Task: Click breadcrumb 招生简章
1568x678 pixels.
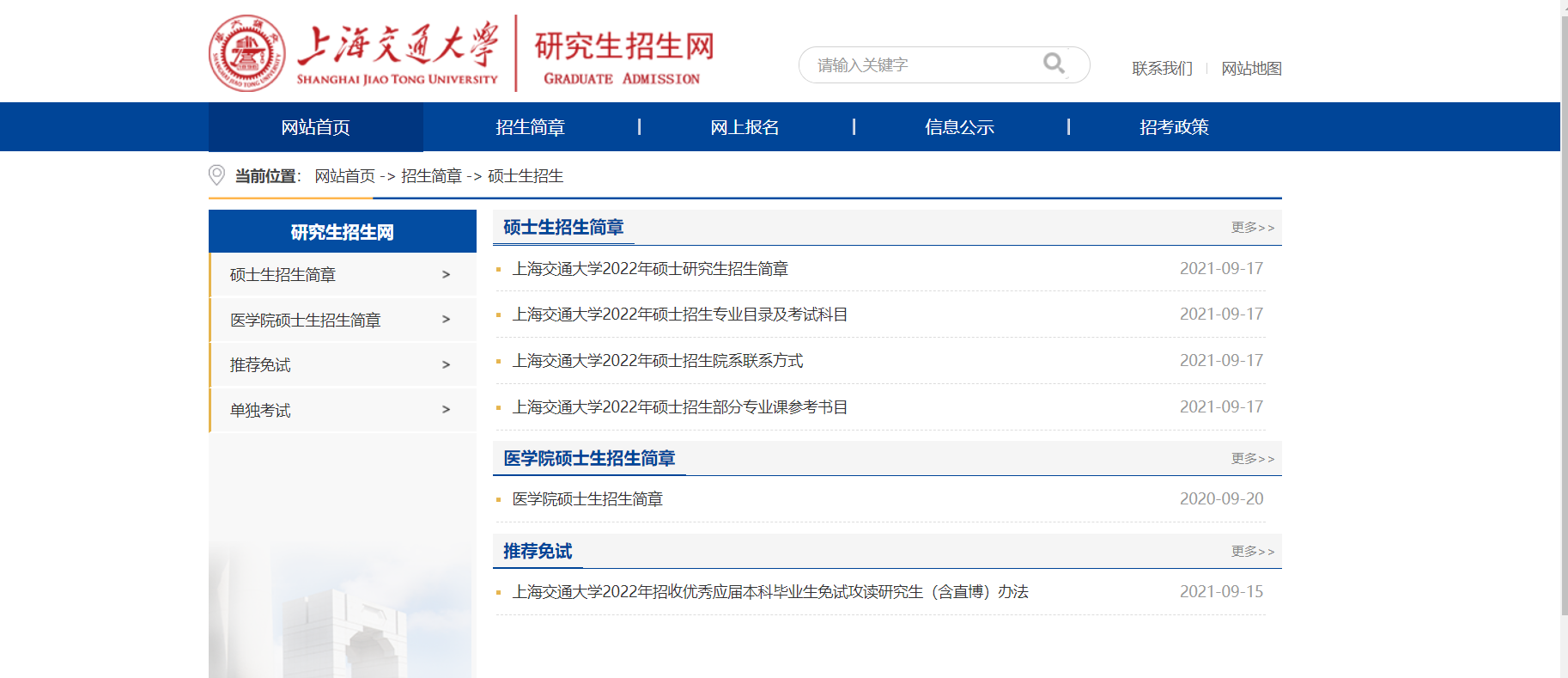Action: tap(431, 176)
